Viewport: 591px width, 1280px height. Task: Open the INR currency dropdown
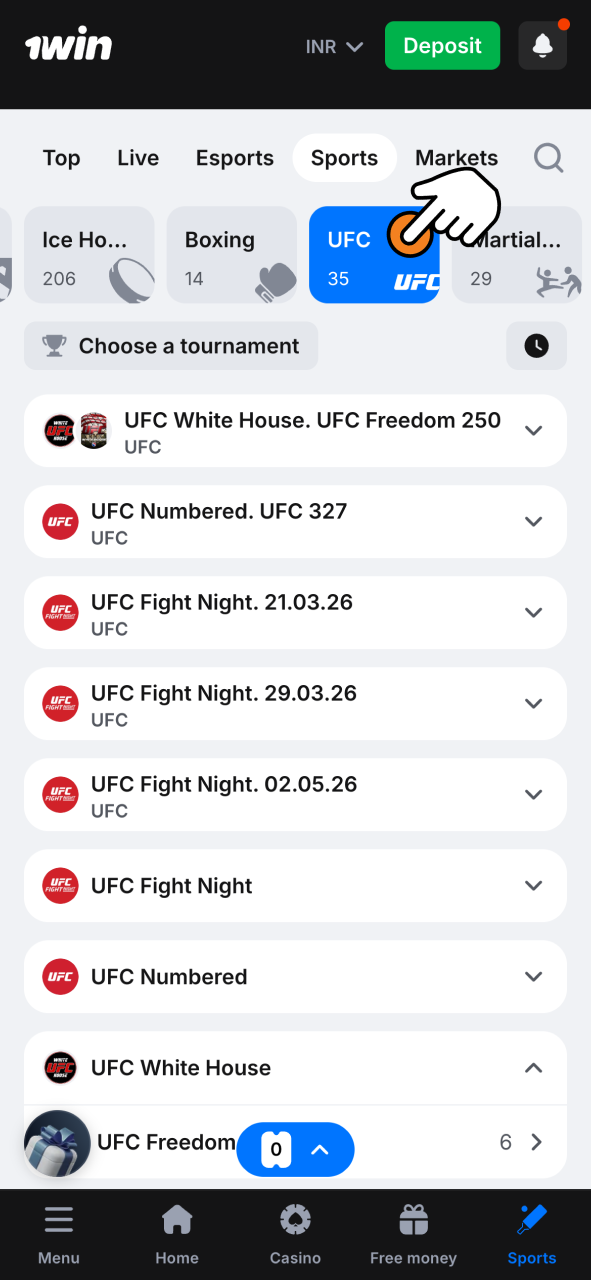333,46
